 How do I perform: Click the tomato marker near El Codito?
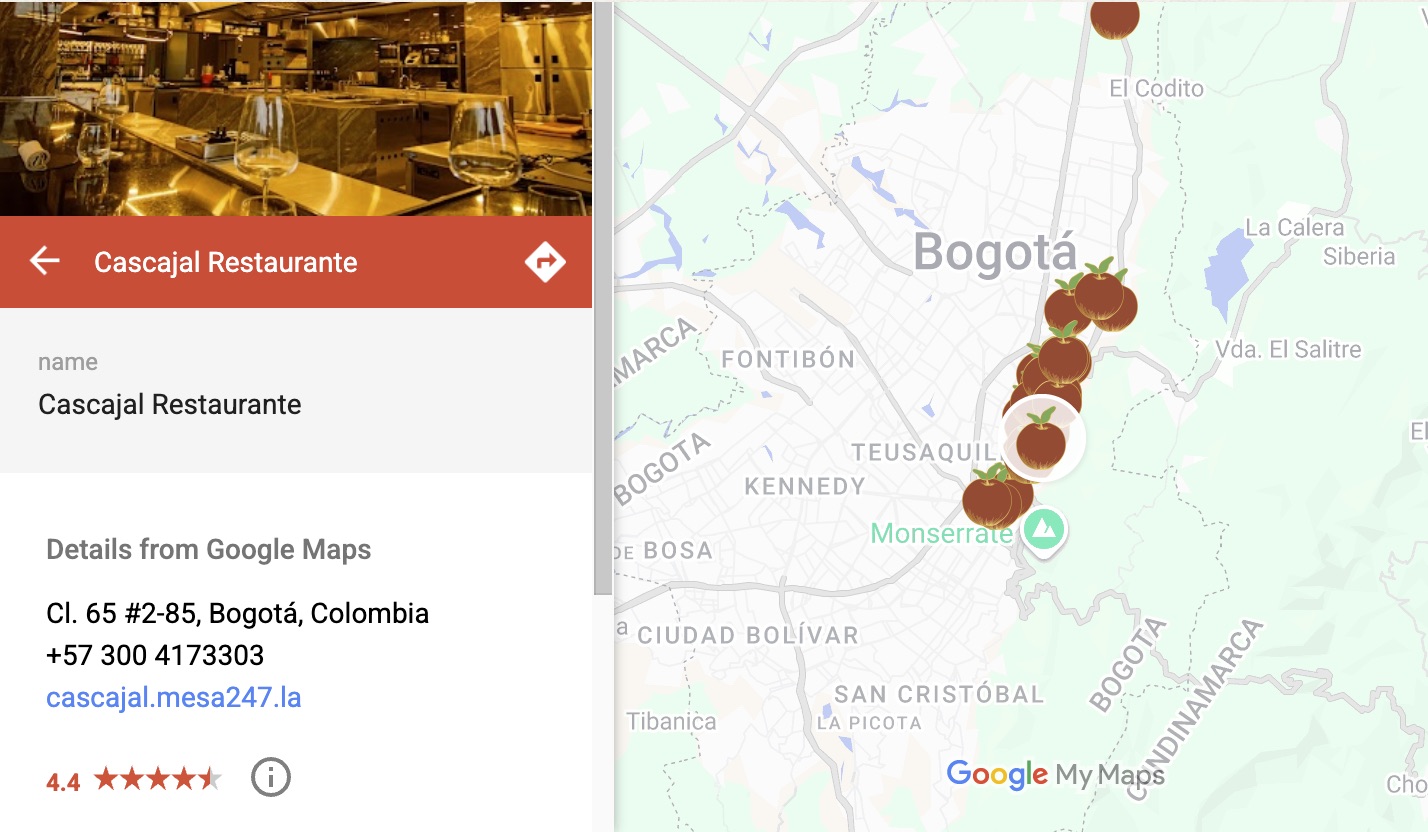[1114, 17]
